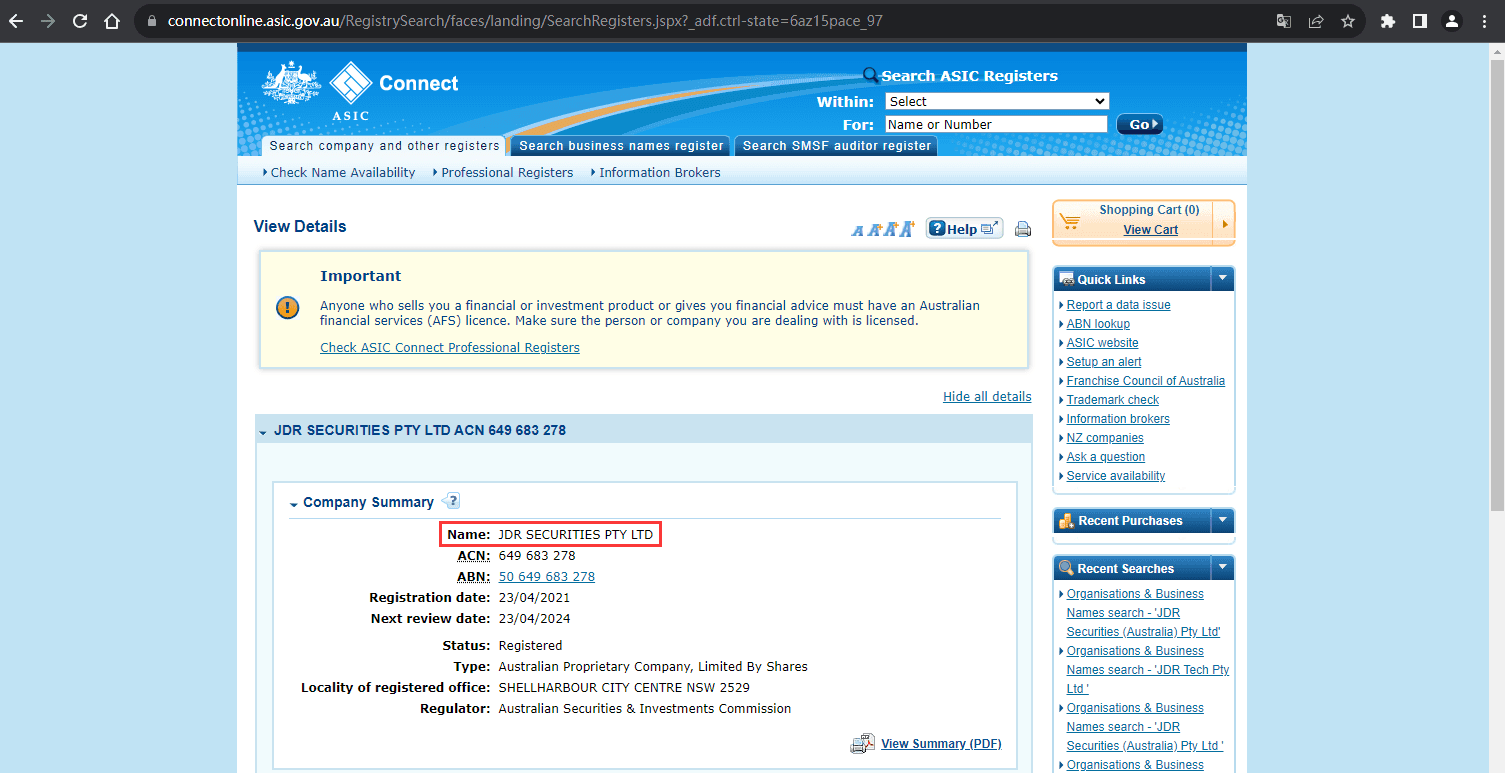The height and width of the screenshot is (773, 1505).
Task: Open ABN lookup quick link
Action: pyautogui.click(x=1098, y=324)
